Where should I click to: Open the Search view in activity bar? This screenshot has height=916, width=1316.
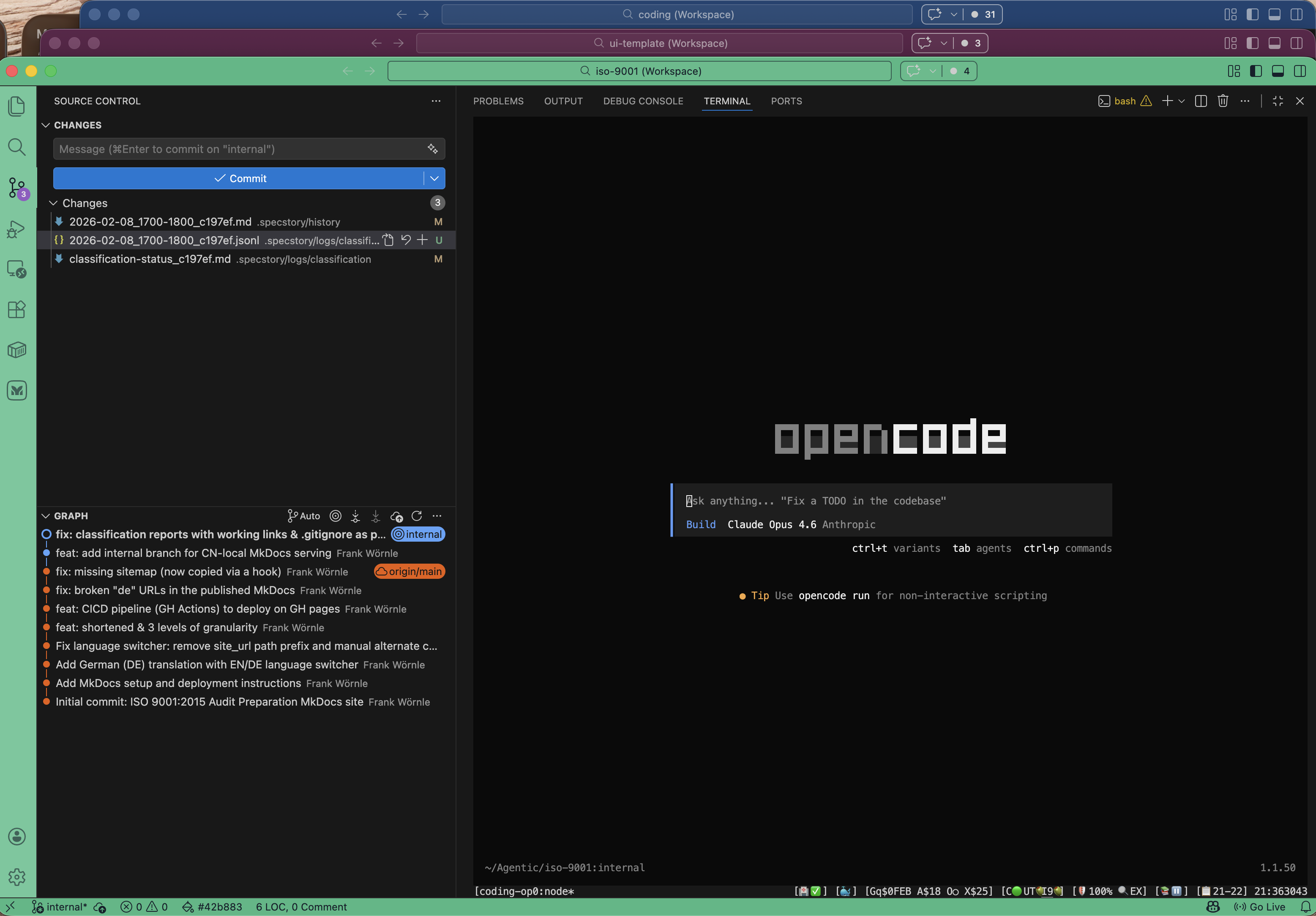[x=16, y=147]
